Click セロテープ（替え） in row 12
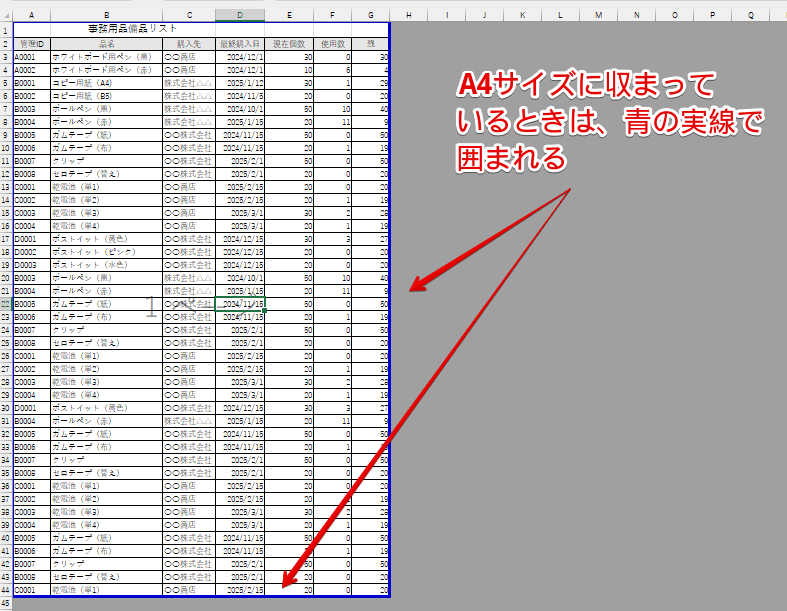This screenshot has width=787, height=611. 106,174
